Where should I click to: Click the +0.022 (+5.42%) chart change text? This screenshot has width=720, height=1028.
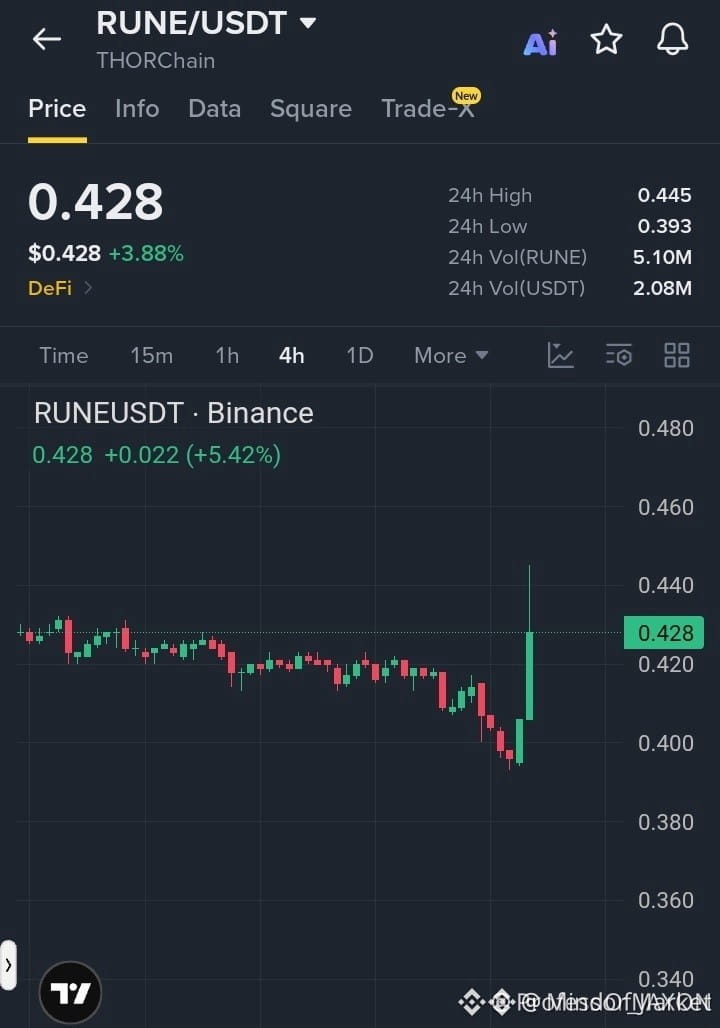[x=193, y=454]
